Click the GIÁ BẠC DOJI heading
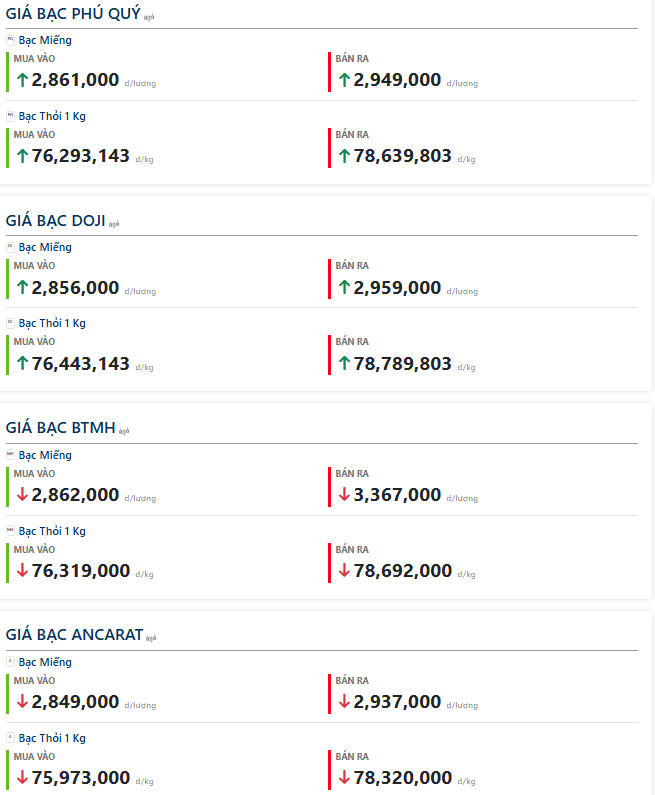This screenshot has width=655, height=795. tap(55, 221)
